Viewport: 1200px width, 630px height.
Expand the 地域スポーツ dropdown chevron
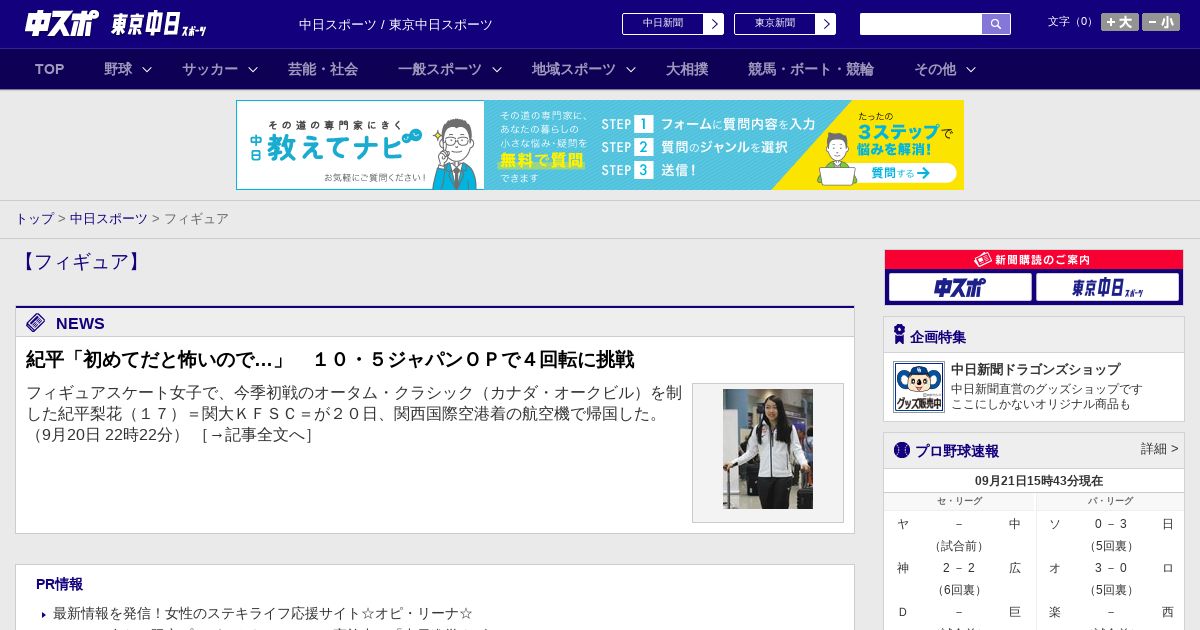pyautogui.click(x=631, y=69)
